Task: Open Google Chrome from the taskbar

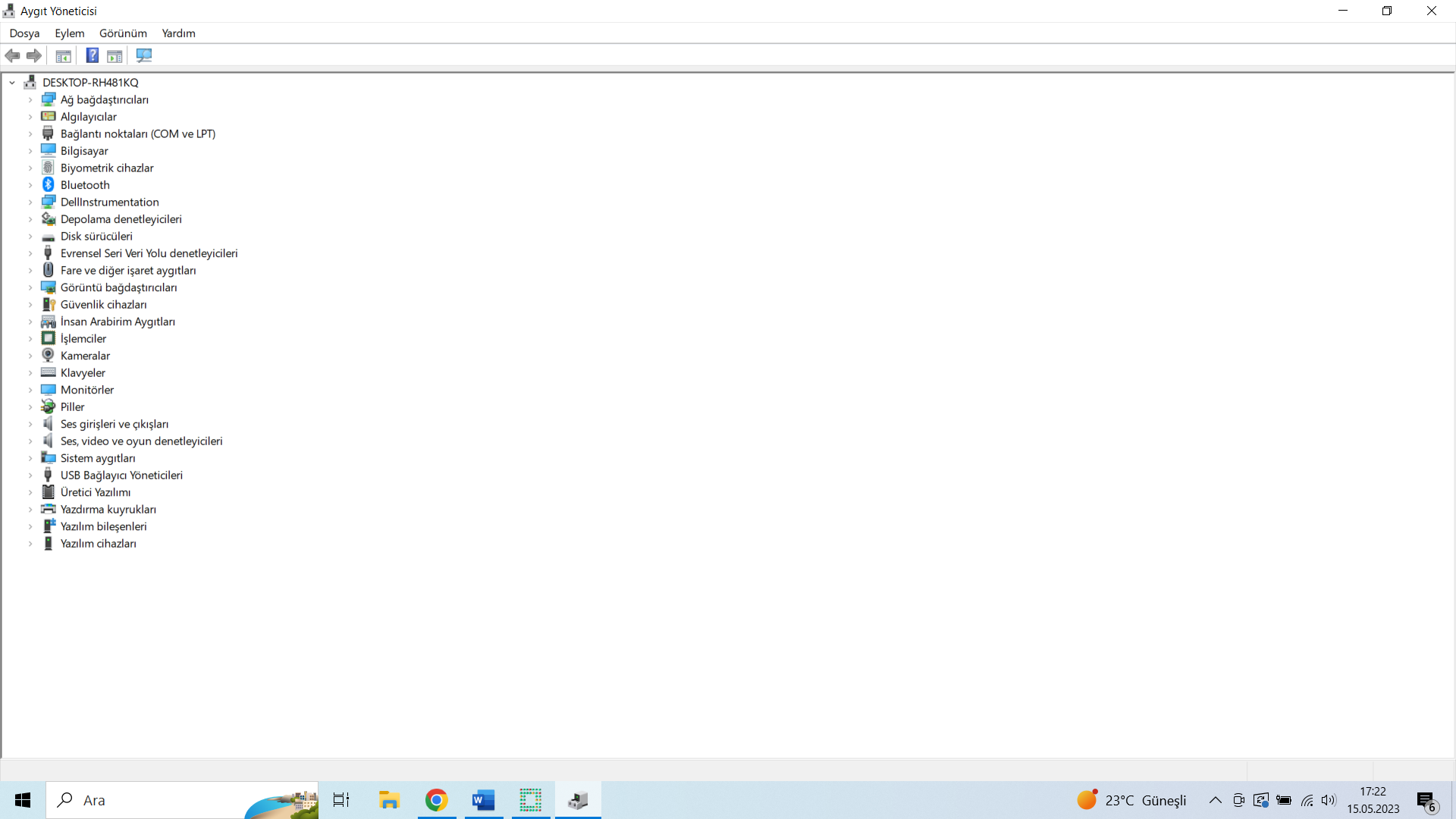Action: [436, 800]
